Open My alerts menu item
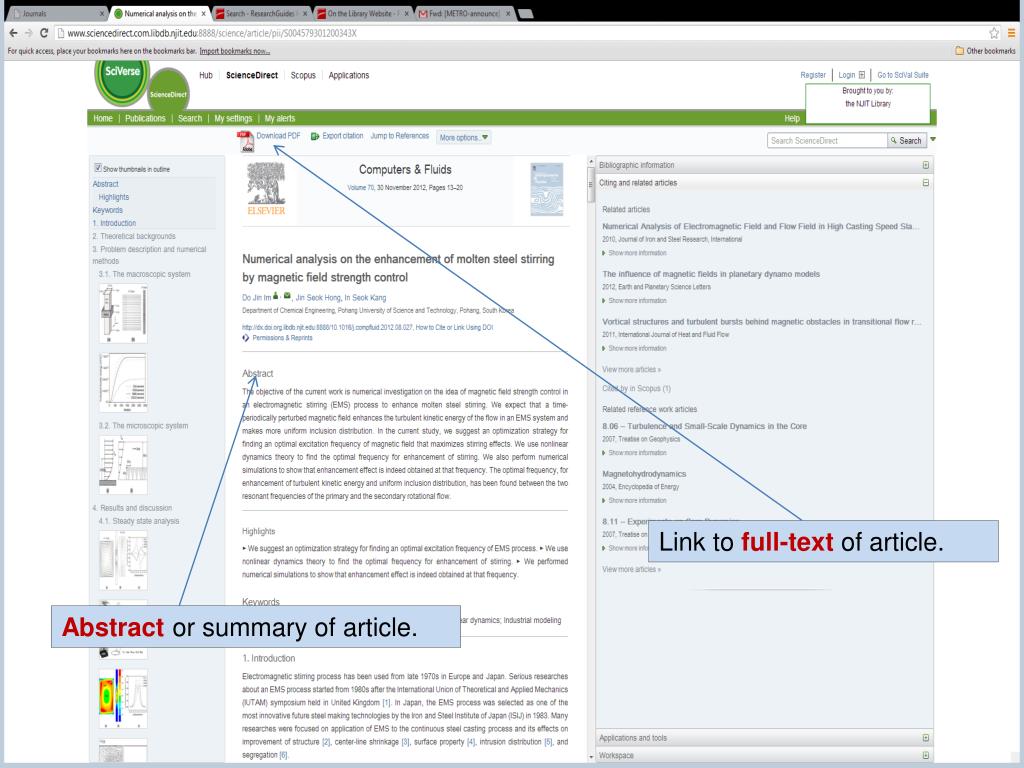Viewport: 1024px width, 768px height. pos(280,118)
